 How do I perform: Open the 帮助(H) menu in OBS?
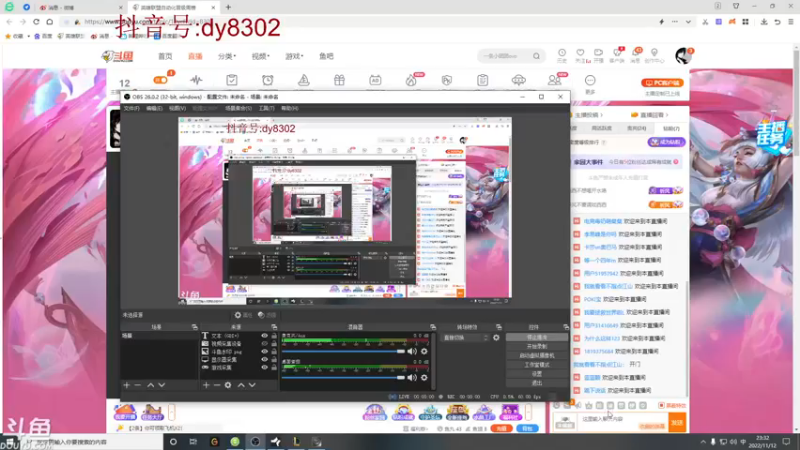290,108
